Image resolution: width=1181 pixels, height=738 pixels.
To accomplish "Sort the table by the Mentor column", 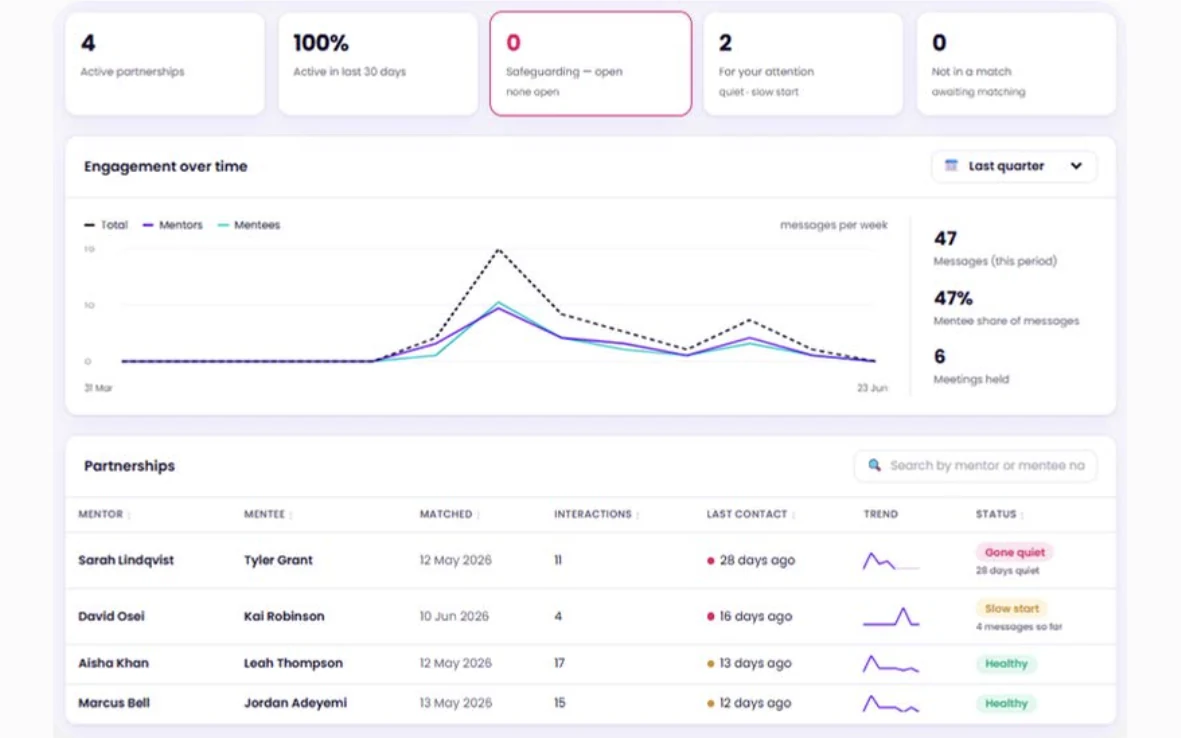I will tap(104, 514).
